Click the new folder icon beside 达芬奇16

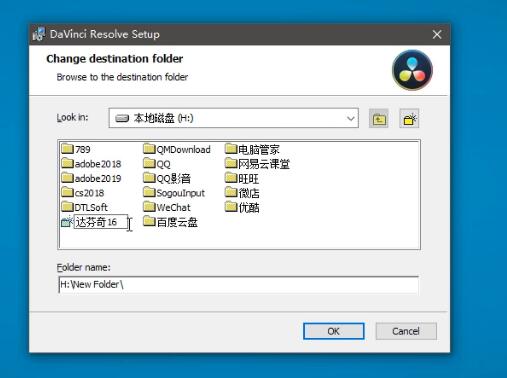(x=67, y=222)
